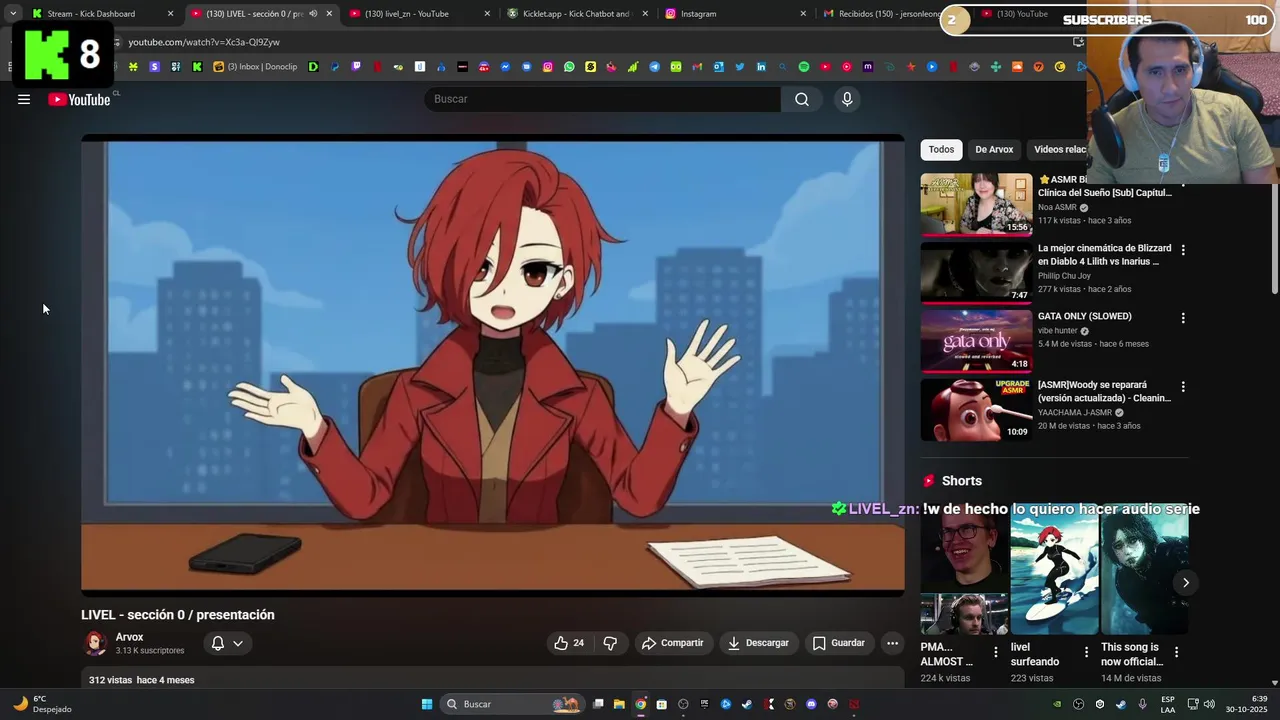Open Discord from the taskbar

[x=811, y=704]
